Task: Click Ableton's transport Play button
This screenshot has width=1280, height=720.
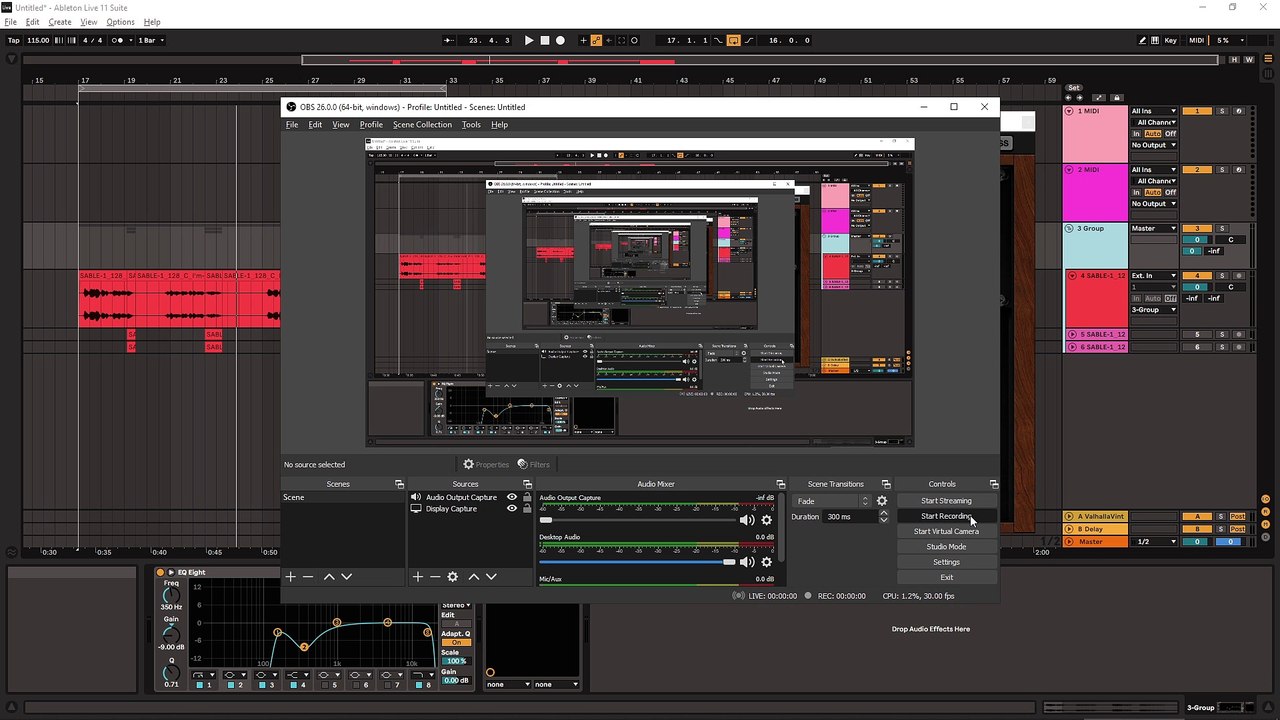Action: click(x=529, y=40)
